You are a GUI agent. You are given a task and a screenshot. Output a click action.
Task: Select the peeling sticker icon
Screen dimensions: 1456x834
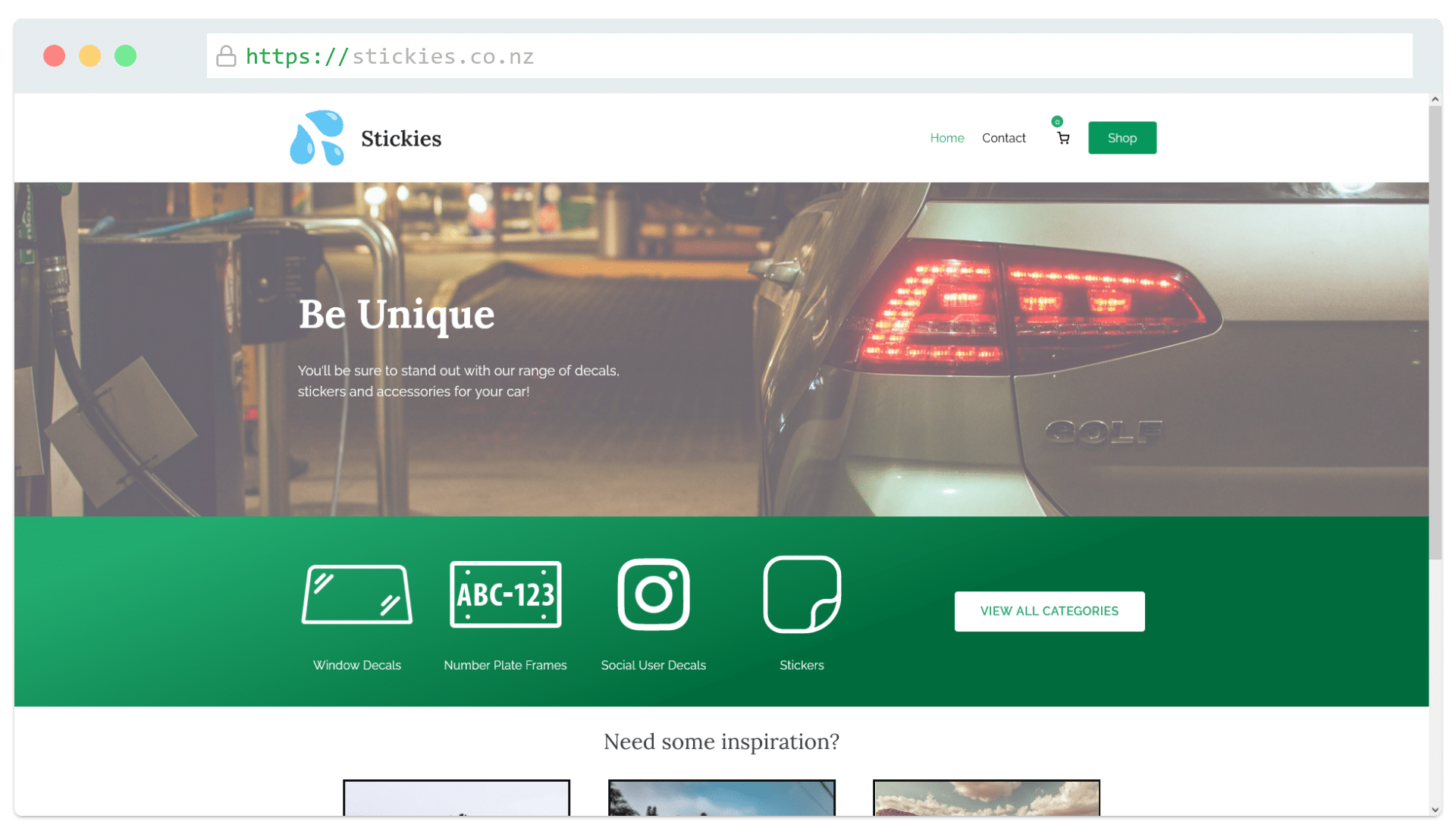coord(802,594)
